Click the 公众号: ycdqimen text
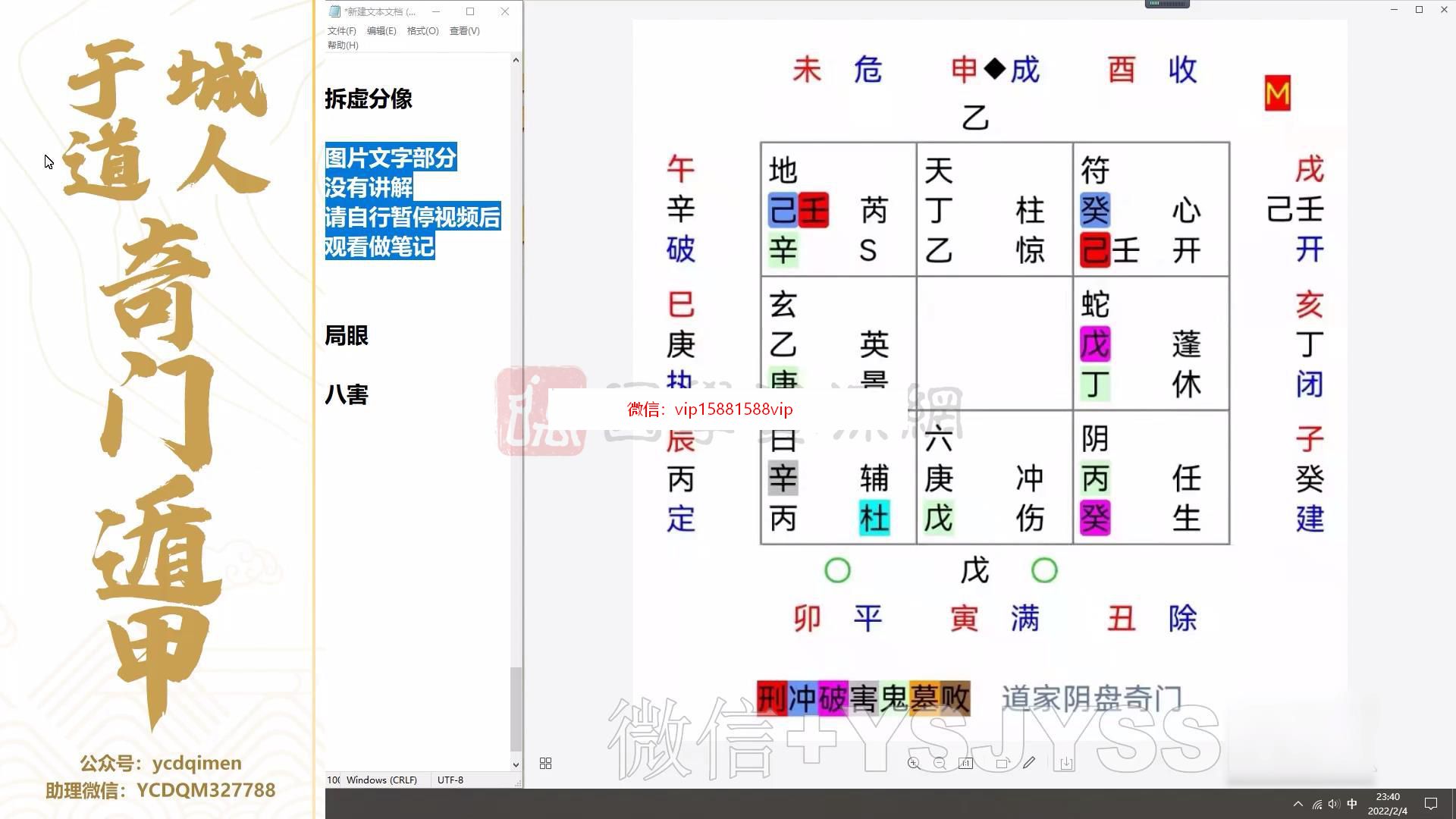This screenshot has height=819, width=1456. (x=160, y=763)
